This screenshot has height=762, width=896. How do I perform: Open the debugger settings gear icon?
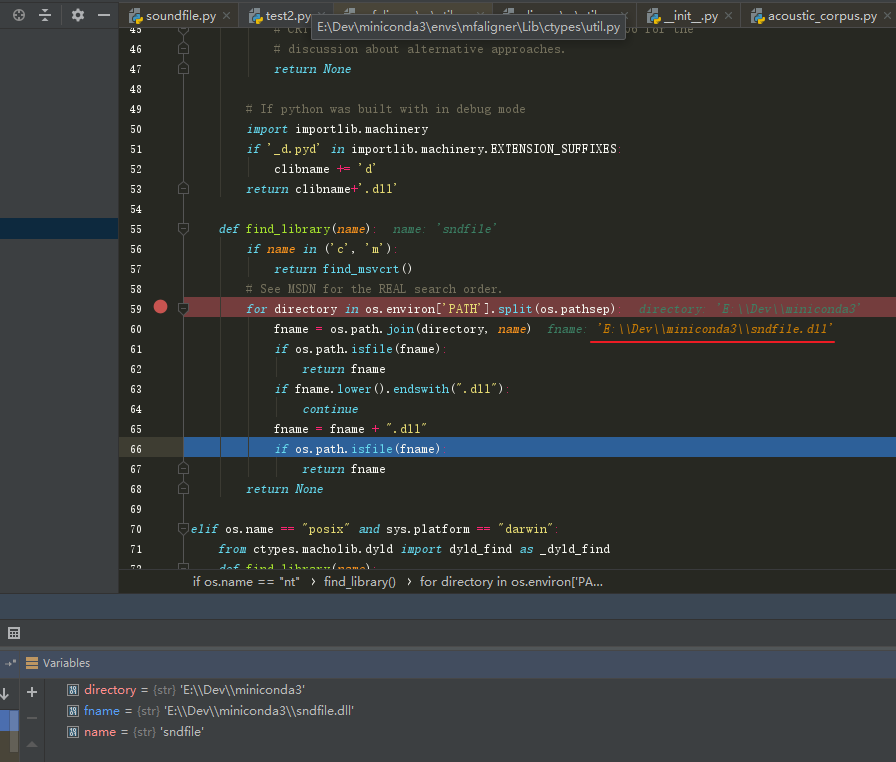click(77, 14)
